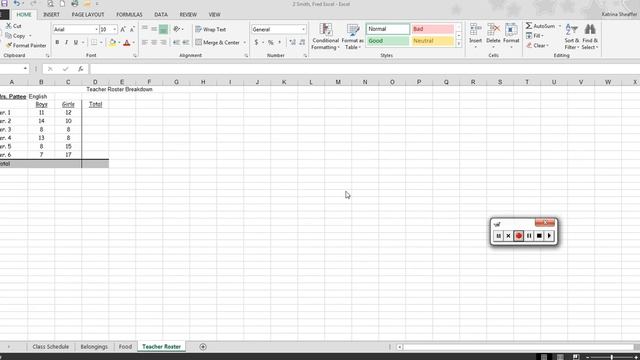Add a new sheet with plus button
Viewport: 640px width, 360px height.
pos(203,347)
